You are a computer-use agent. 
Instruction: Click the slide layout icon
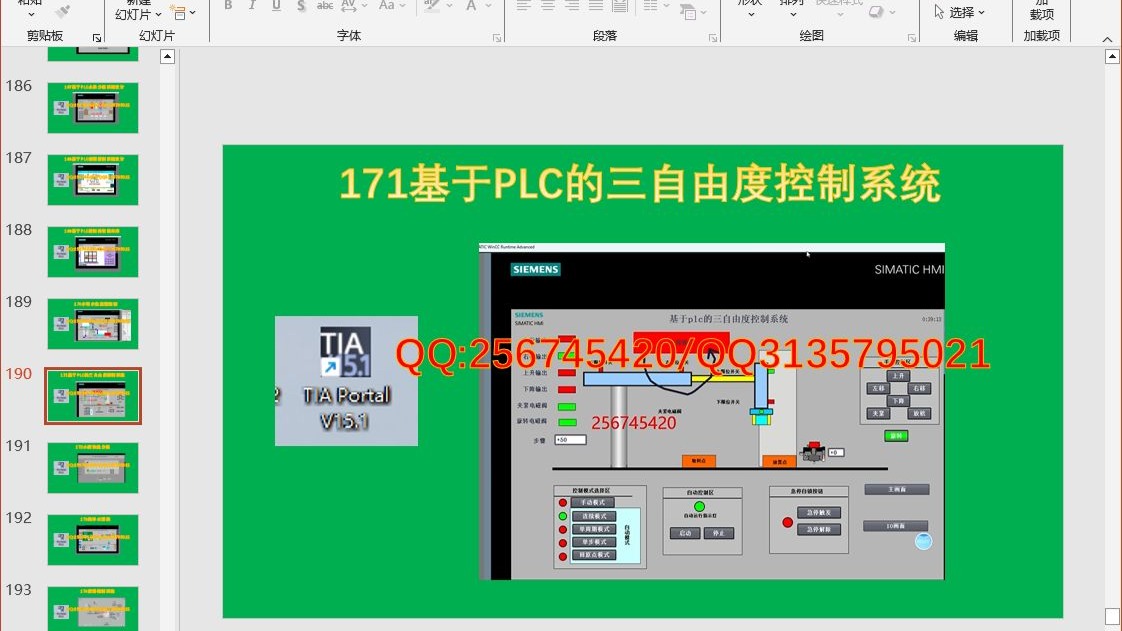177,12
